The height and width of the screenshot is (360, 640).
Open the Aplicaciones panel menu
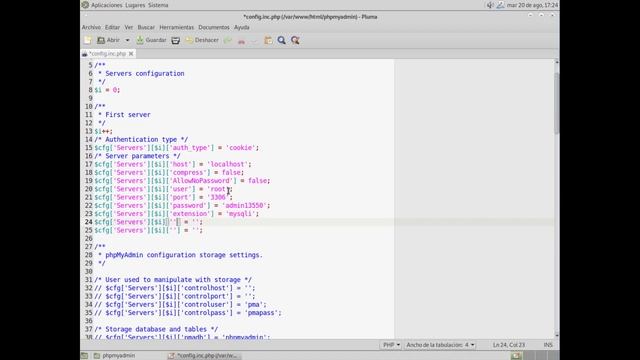[x=107, y=5]
